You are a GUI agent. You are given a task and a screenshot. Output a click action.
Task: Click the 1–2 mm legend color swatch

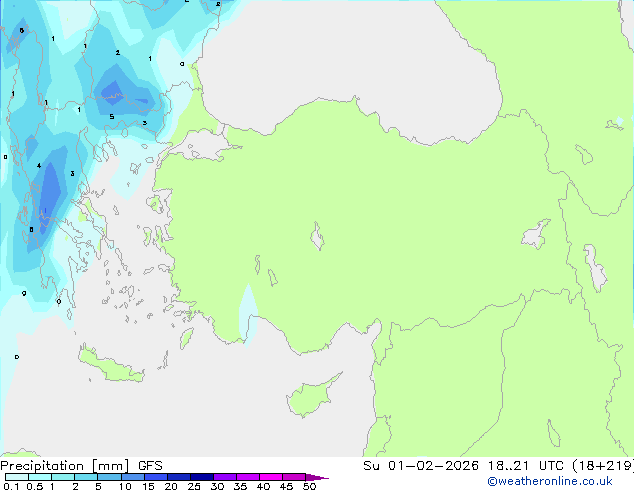tap(63, 477)
